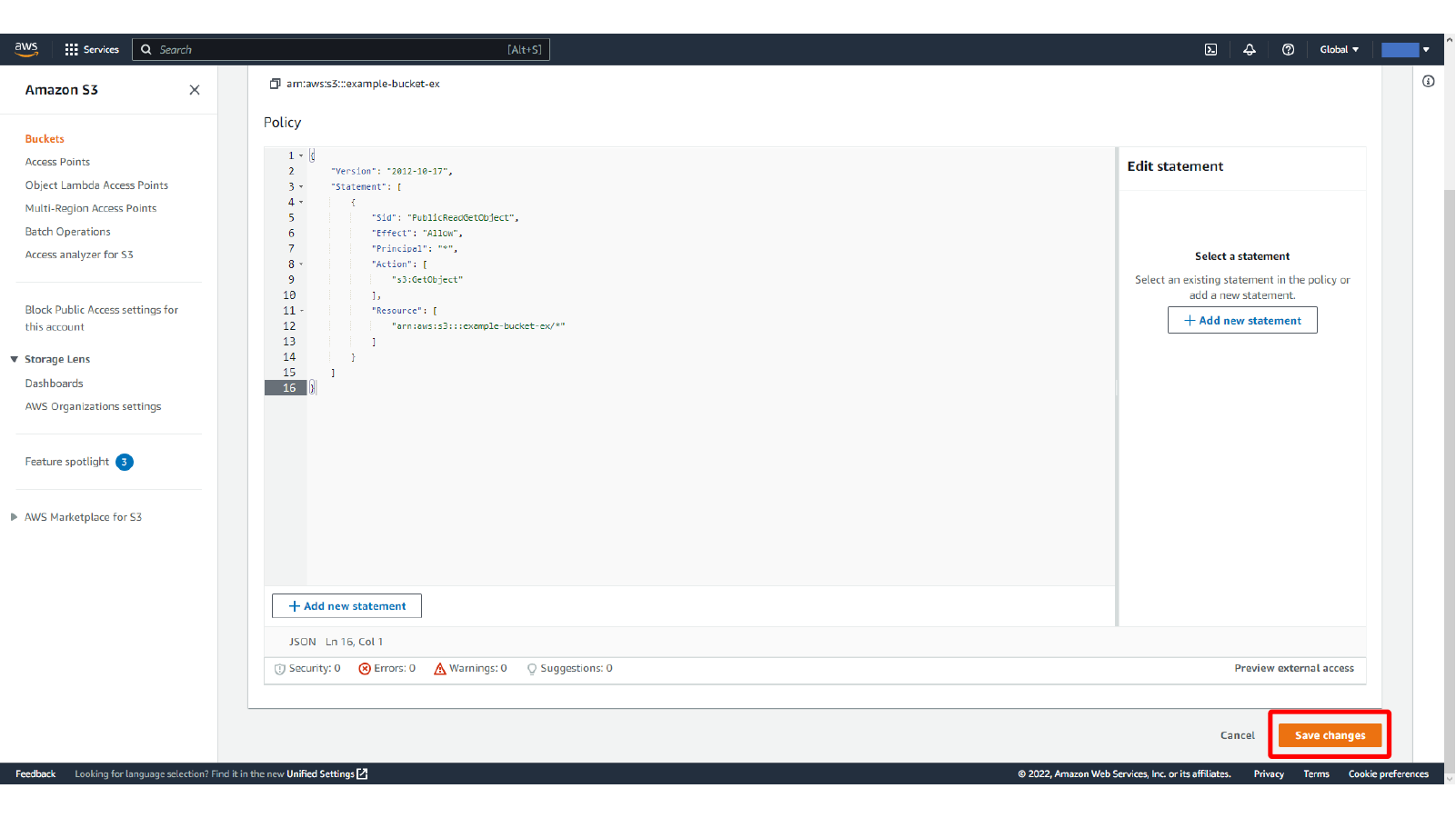The width and height of the screenshot is (1456, 818).
Task: Collapse the Storage Lens section
Action: (x=15, y=360)
